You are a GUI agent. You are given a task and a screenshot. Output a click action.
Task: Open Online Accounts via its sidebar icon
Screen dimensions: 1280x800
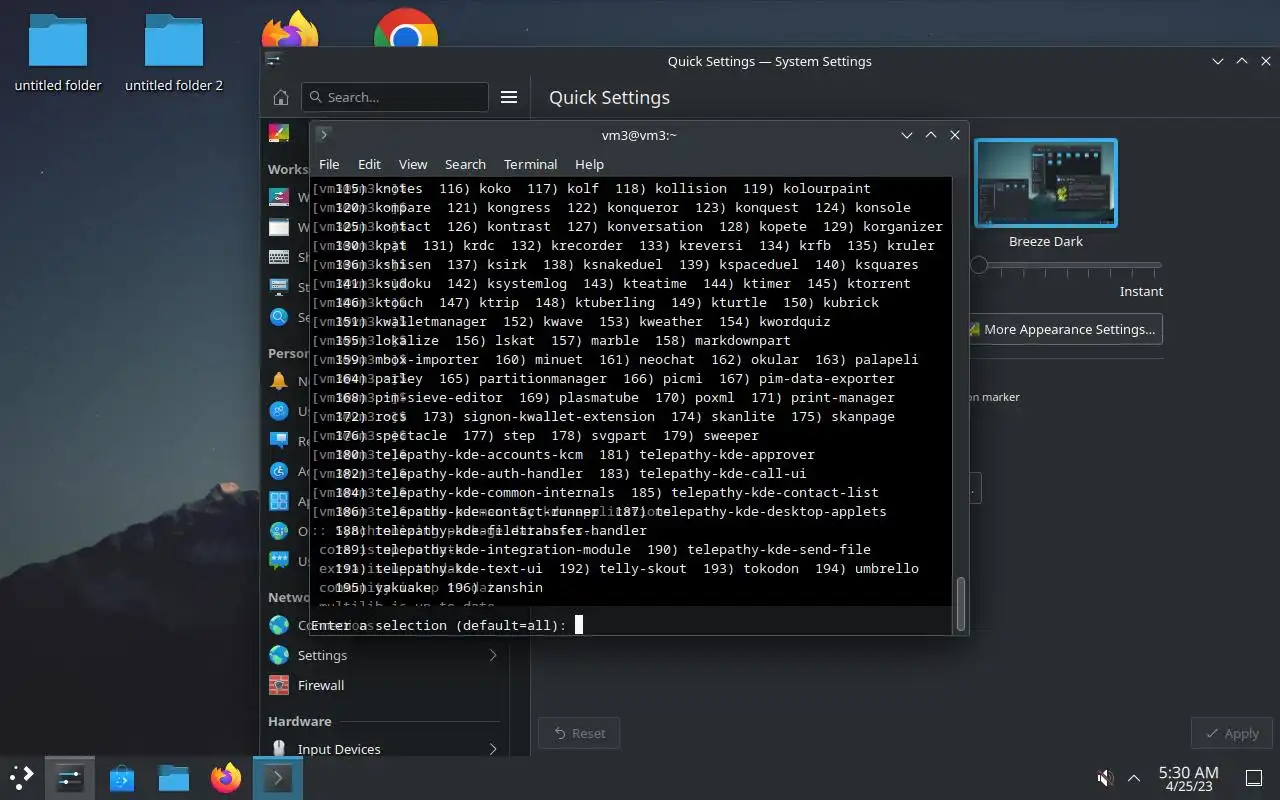pos(279,531)
